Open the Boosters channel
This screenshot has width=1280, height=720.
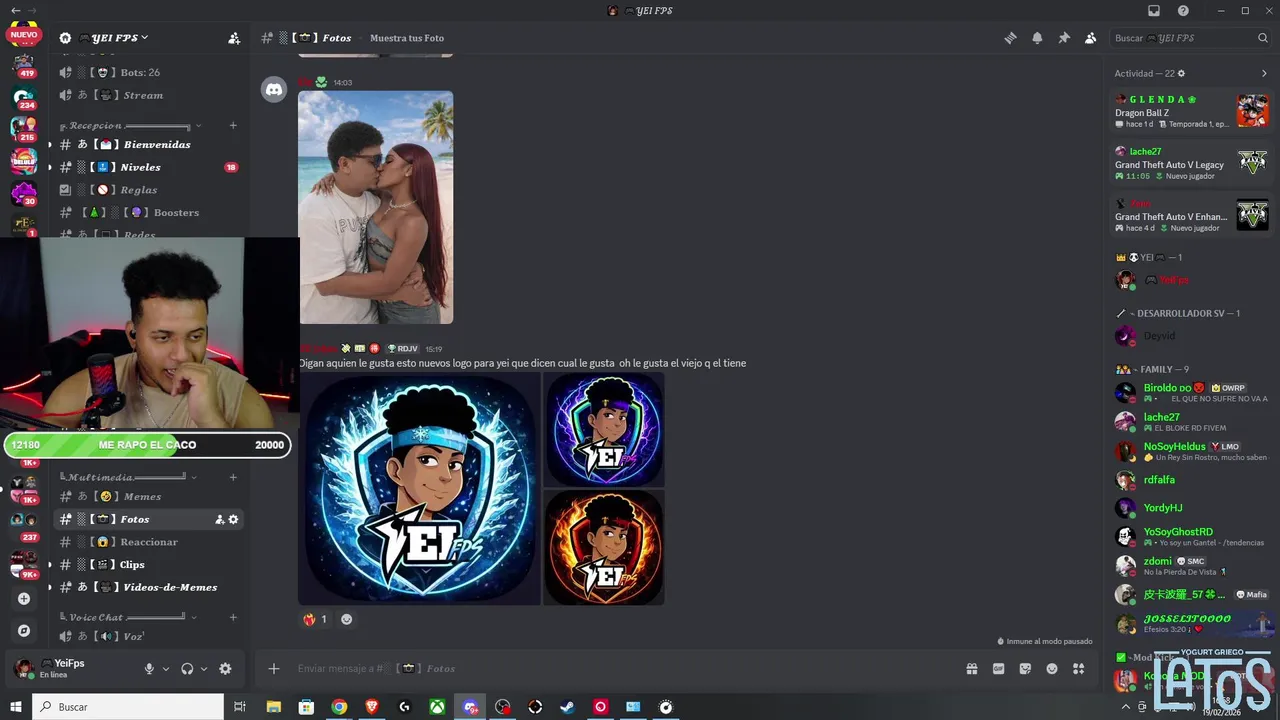[150, 212]
